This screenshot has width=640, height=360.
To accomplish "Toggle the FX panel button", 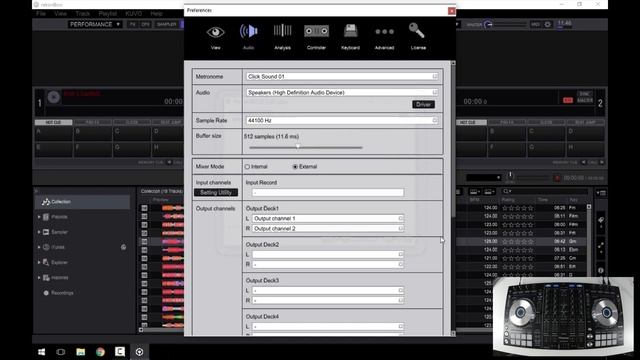I will [x=133, y=24].
